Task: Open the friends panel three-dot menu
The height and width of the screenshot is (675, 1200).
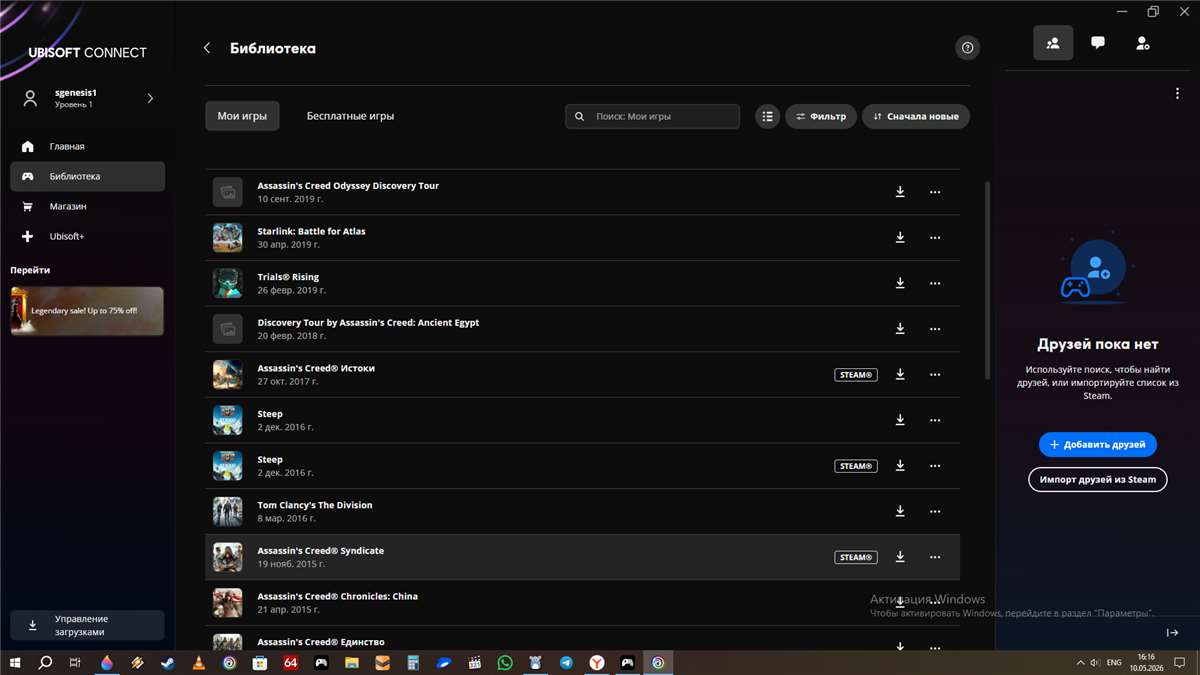Action: click(x=1177, y=94)
